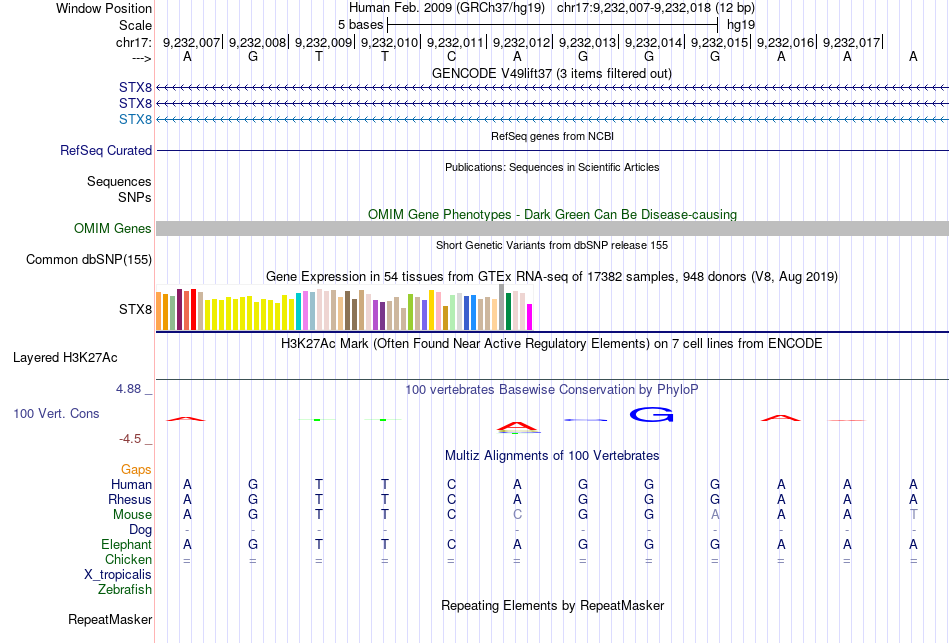
Task: Click the X_tropicalis species label
Action: point(118,575)
